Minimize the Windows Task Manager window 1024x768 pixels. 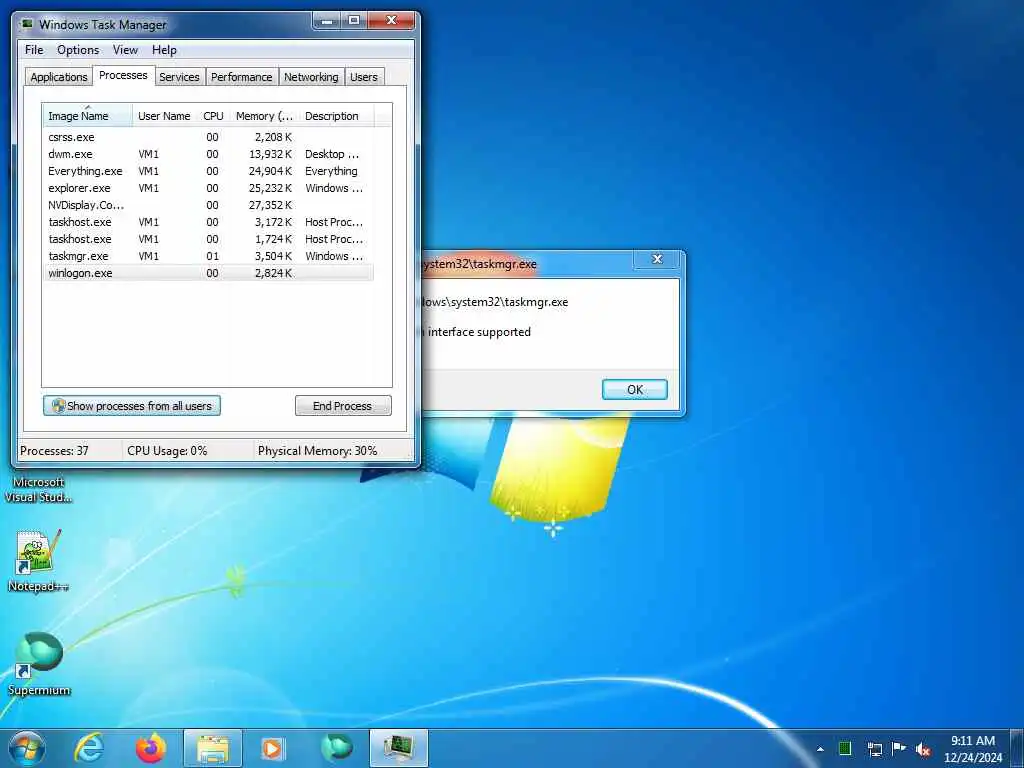327,21
